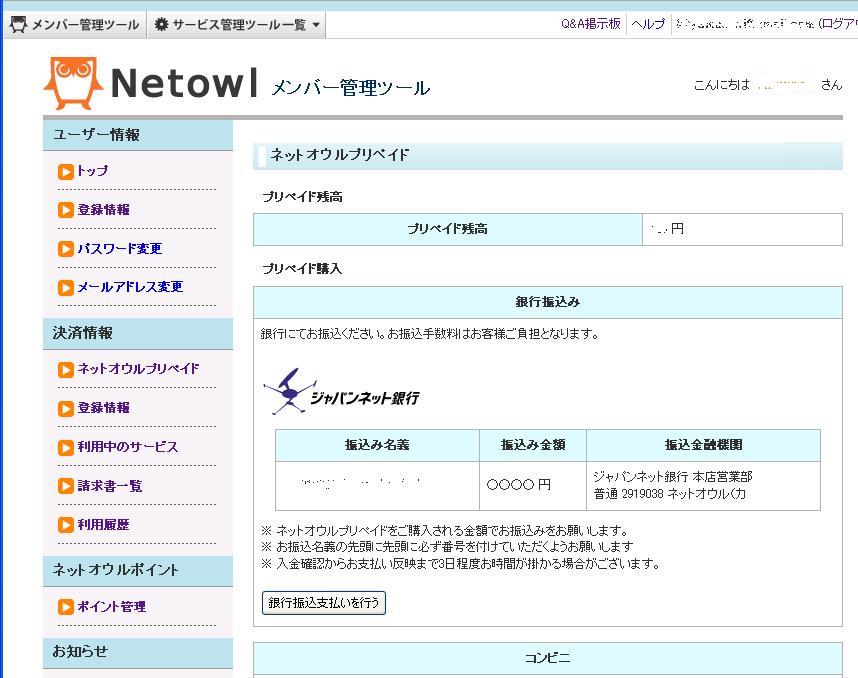Click the orange arrow icon beside パスワード変更
Image resolution: width=858 pixels, height=678 pixels.
(66, 249)
